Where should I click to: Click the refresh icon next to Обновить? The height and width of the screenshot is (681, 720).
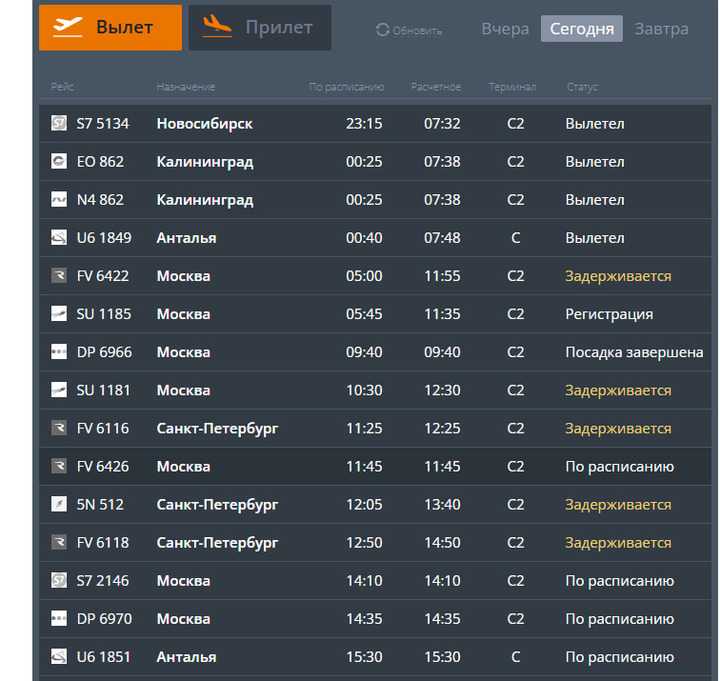pyautogui.click(x=382, y=30)
